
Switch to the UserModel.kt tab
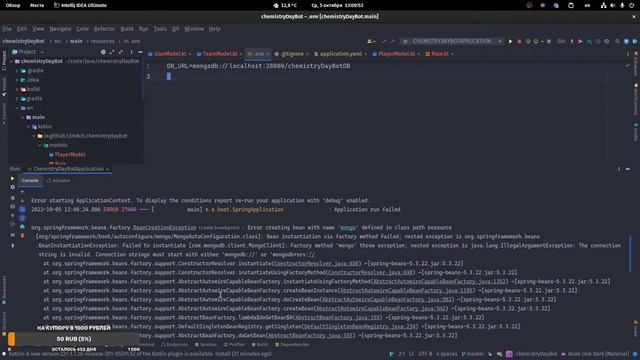point(170,54)
